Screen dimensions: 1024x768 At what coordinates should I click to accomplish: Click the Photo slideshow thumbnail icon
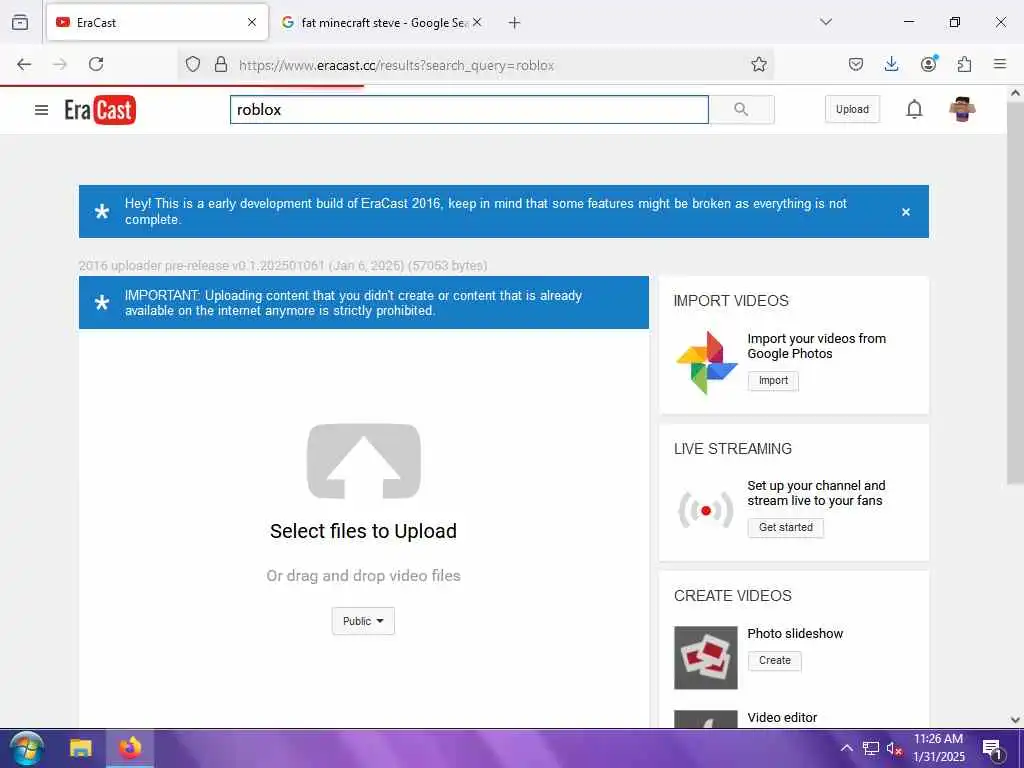pyautogui.click(x=706, y=658)
